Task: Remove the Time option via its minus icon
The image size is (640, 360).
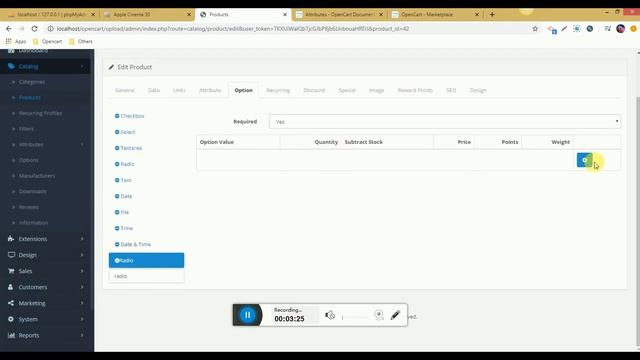Action: [x=117, y=228]
